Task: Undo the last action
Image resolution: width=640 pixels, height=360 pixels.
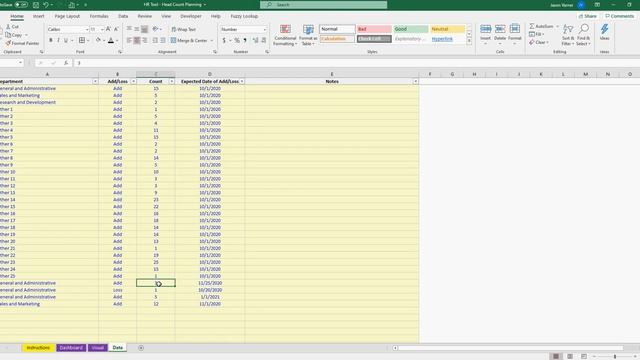Action: (x=46, y=5)
